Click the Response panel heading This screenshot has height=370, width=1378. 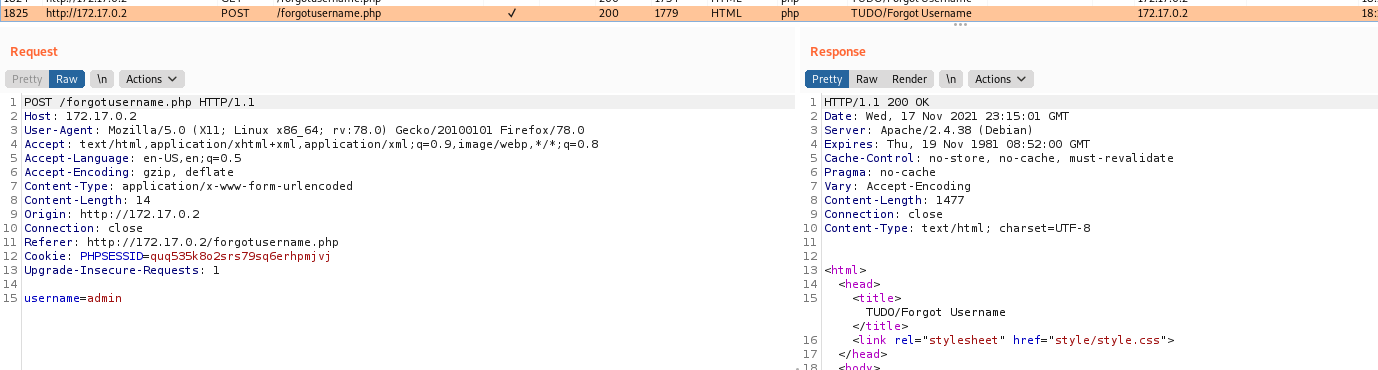[838, 52]
